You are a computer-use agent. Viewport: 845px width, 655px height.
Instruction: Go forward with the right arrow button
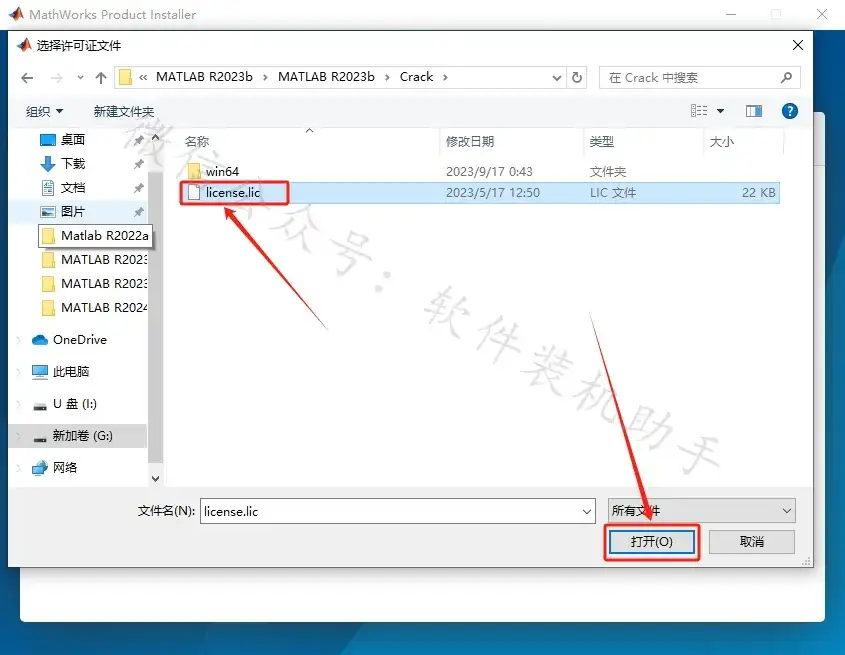pos(57,78)
